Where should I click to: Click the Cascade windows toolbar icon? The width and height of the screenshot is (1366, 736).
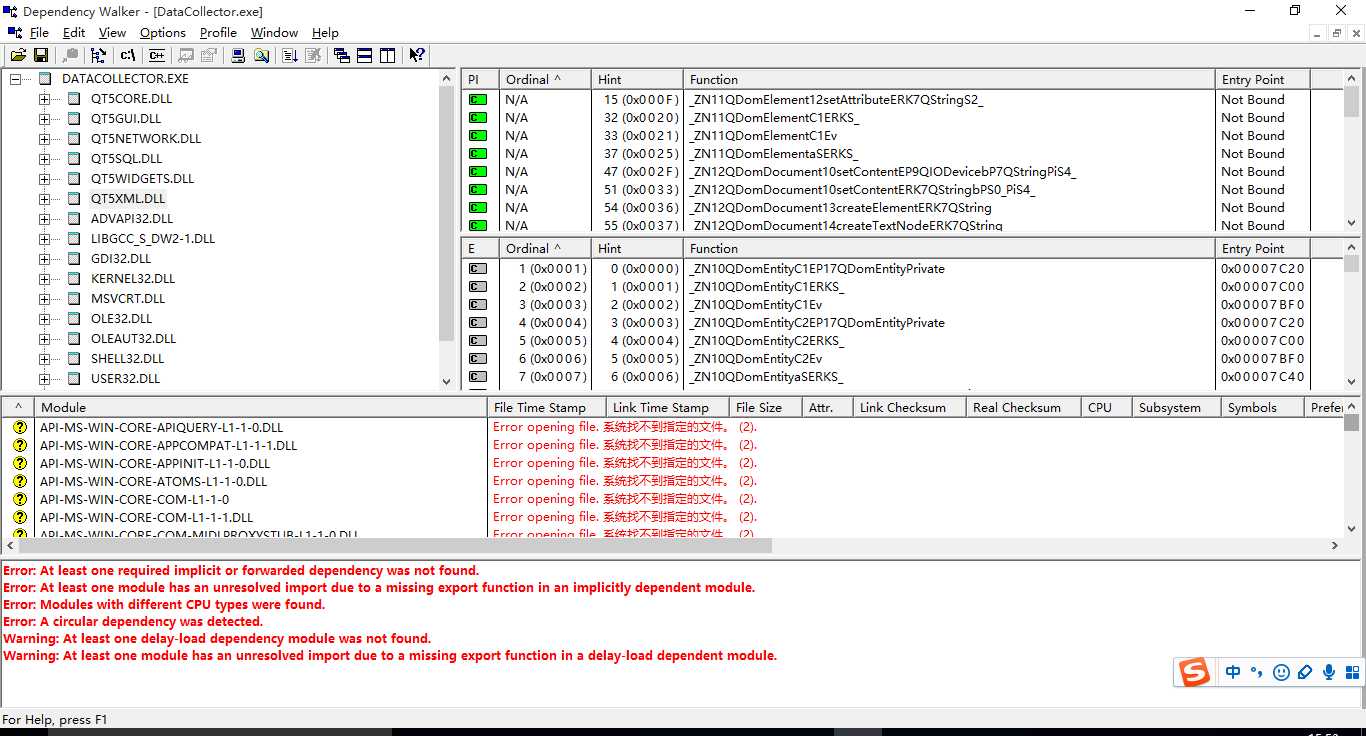(342, 55)
